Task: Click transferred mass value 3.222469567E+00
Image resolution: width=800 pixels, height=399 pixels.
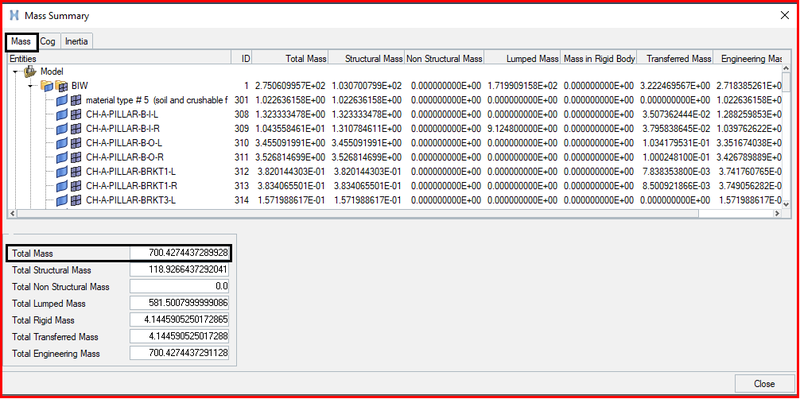Action: [x=674, y=86]
